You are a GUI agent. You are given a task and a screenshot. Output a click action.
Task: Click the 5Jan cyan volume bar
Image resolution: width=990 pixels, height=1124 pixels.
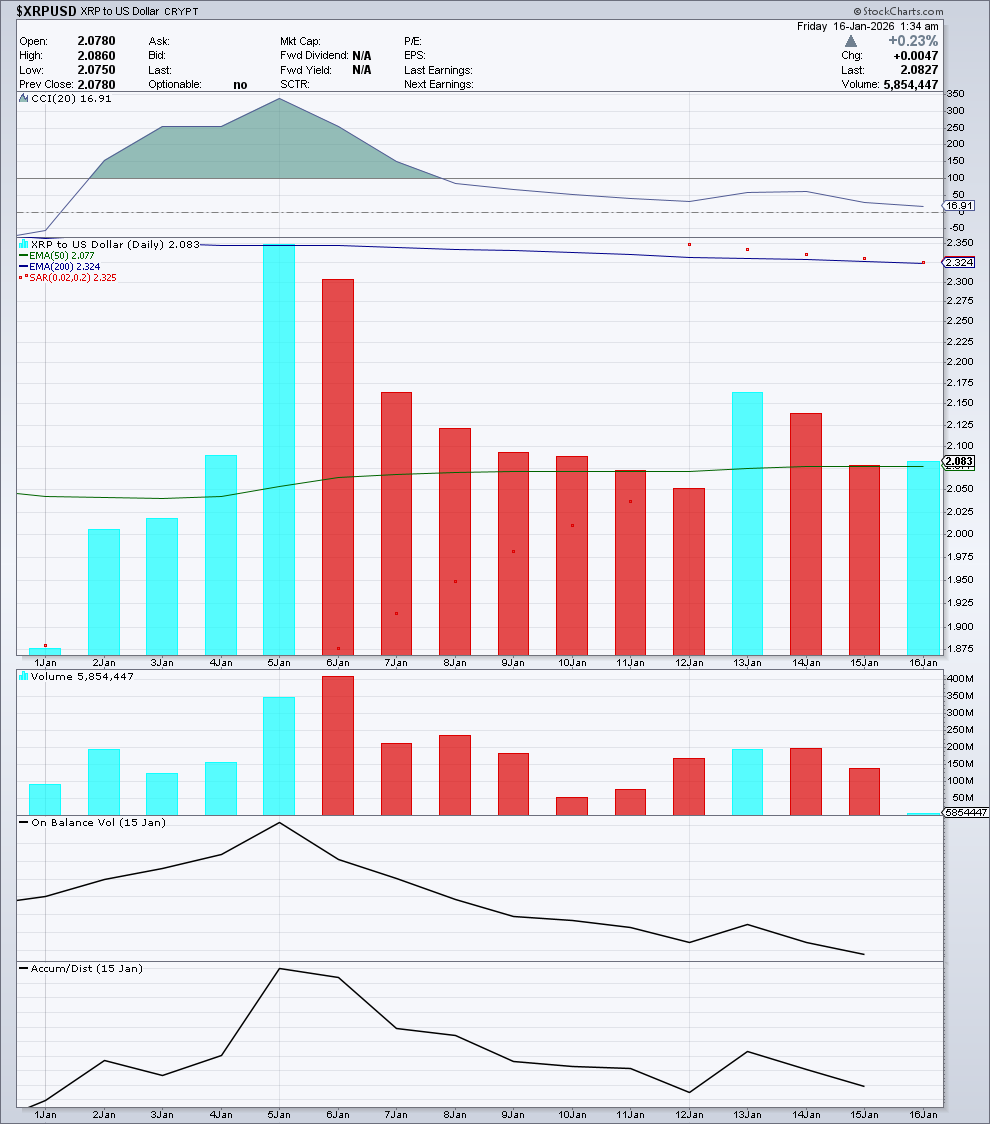coord(279,756)
